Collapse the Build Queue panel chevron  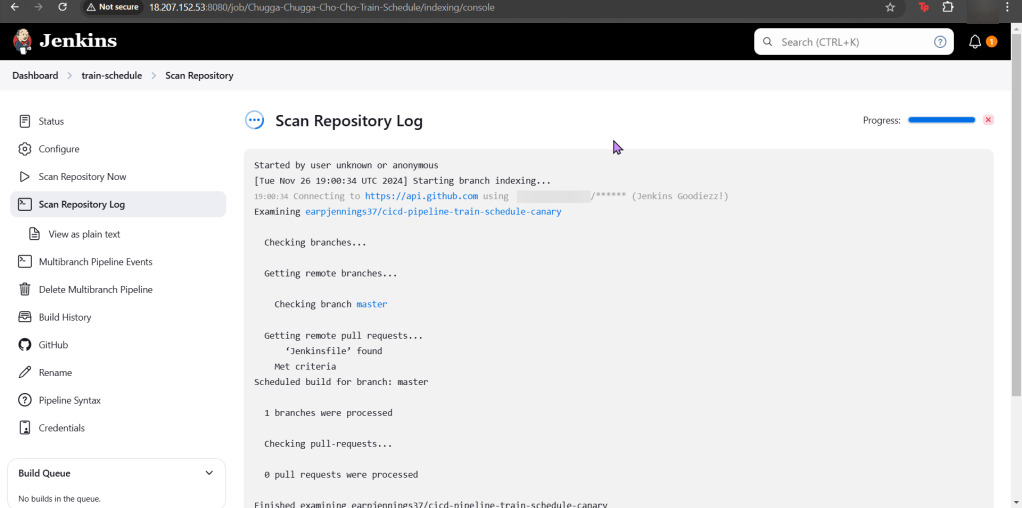coord(209,473)
